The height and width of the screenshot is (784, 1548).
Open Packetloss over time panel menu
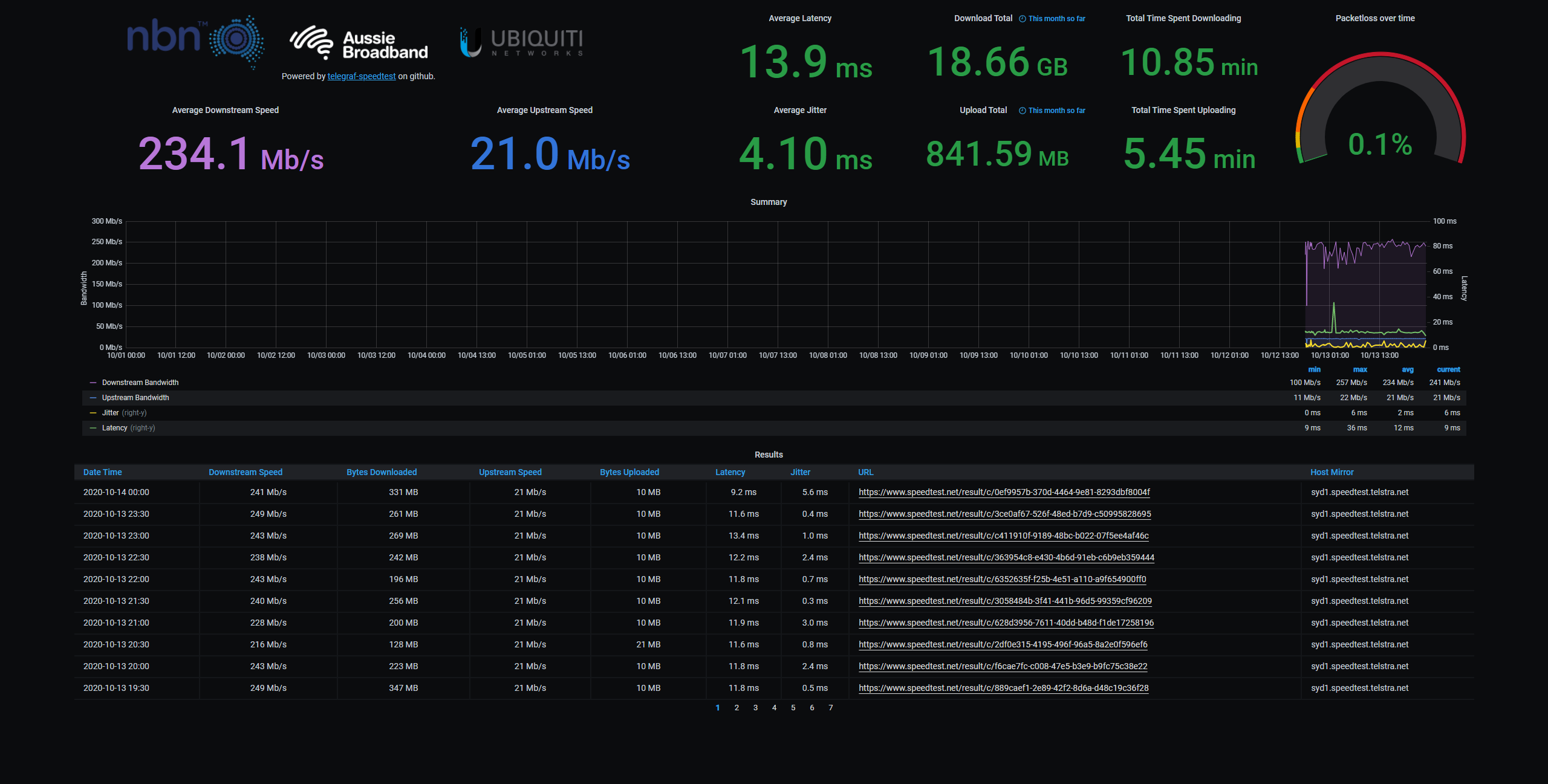[x=1375, y=18]
